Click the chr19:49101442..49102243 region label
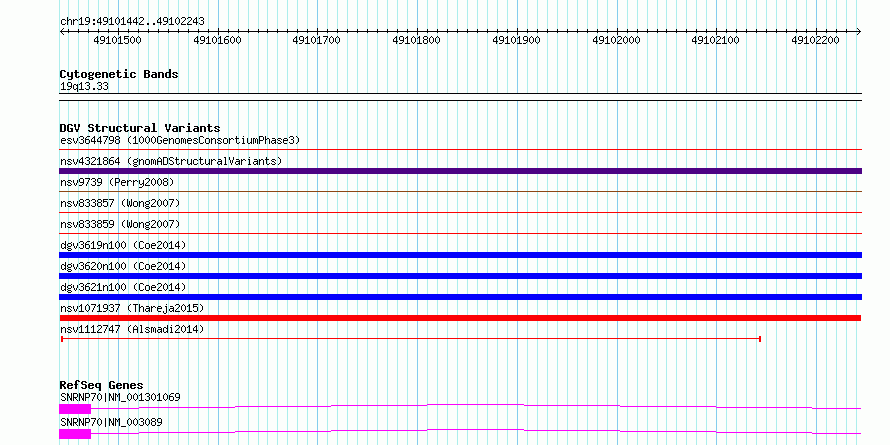Screen dimensions: 890x445 (132, 22)
